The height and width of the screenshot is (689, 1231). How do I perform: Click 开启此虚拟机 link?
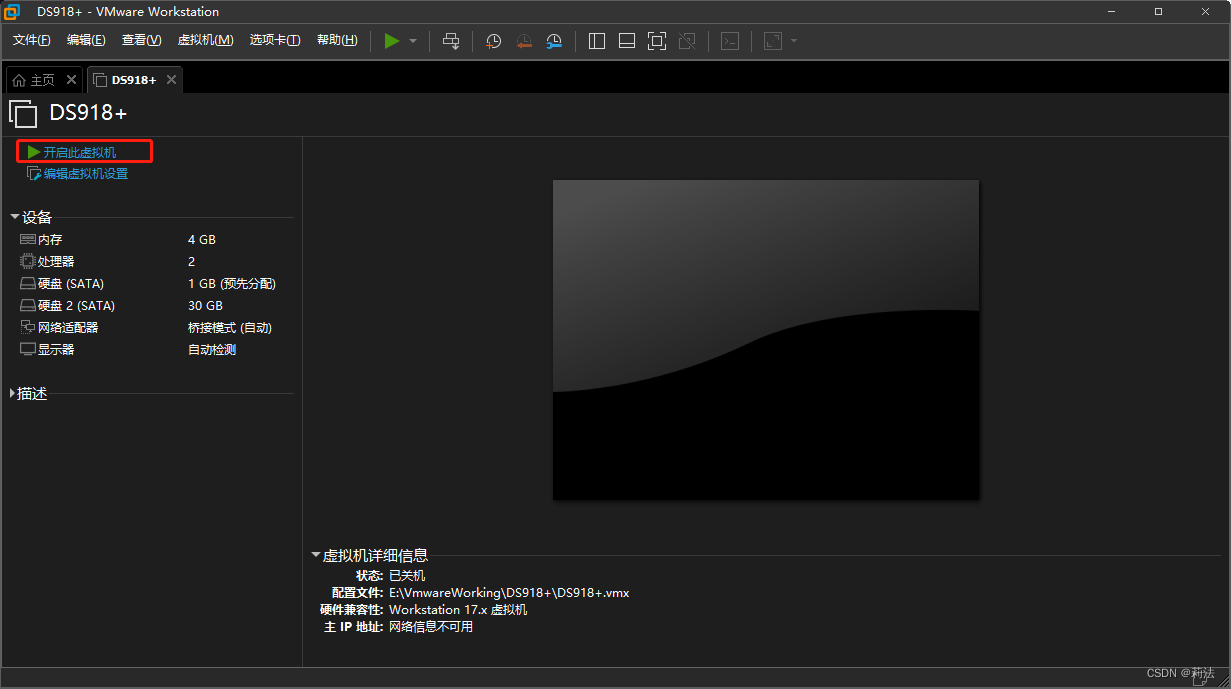coord(80,152)
